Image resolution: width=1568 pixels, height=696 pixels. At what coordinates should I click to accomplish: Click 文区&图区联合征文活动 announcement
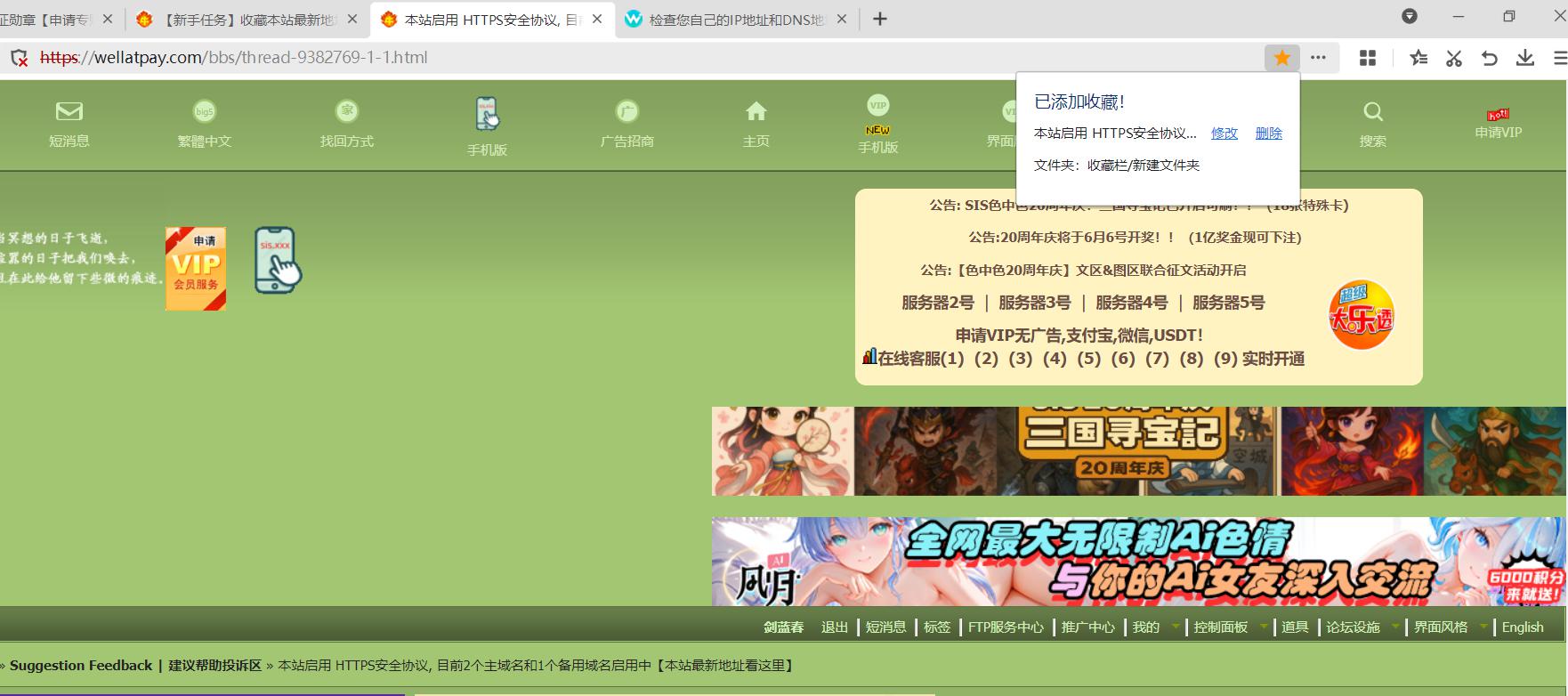[1083, 271]
